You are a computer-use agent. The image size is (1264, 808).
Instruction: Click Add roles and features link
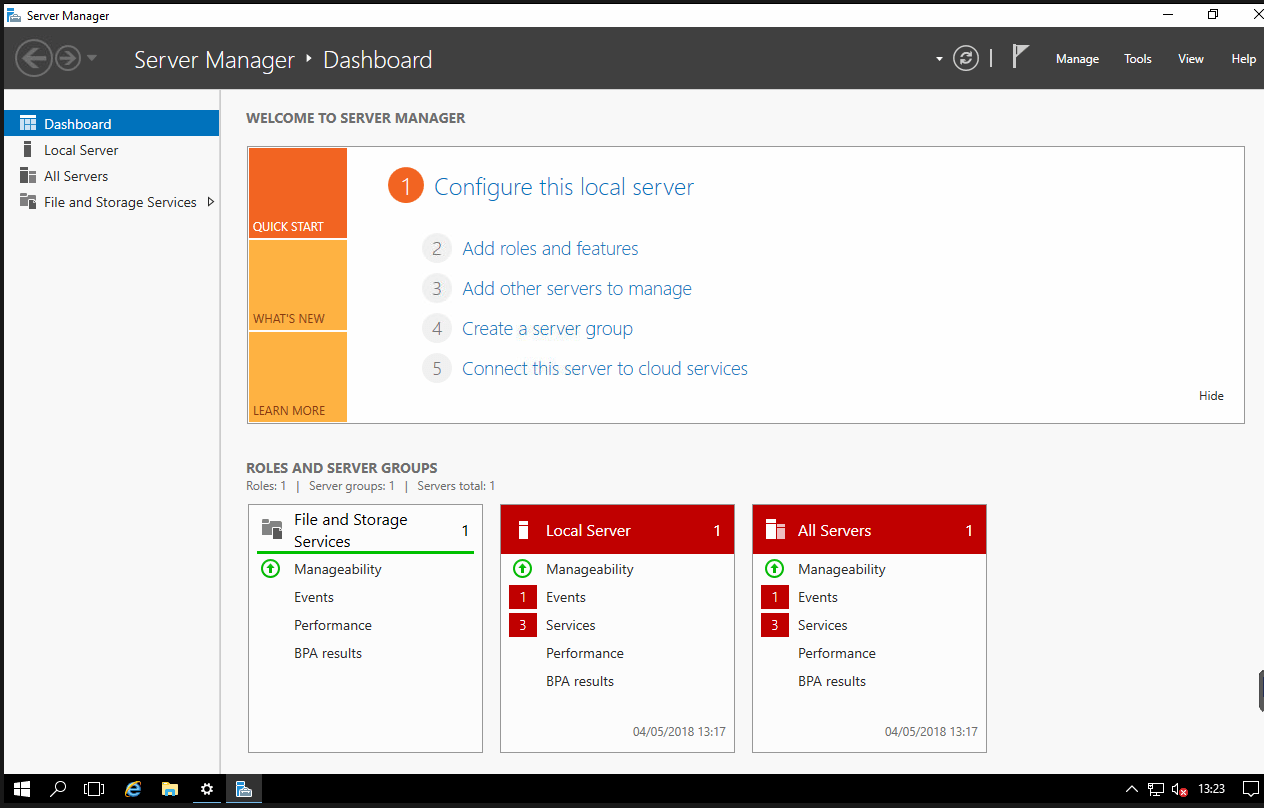(550, 249)
